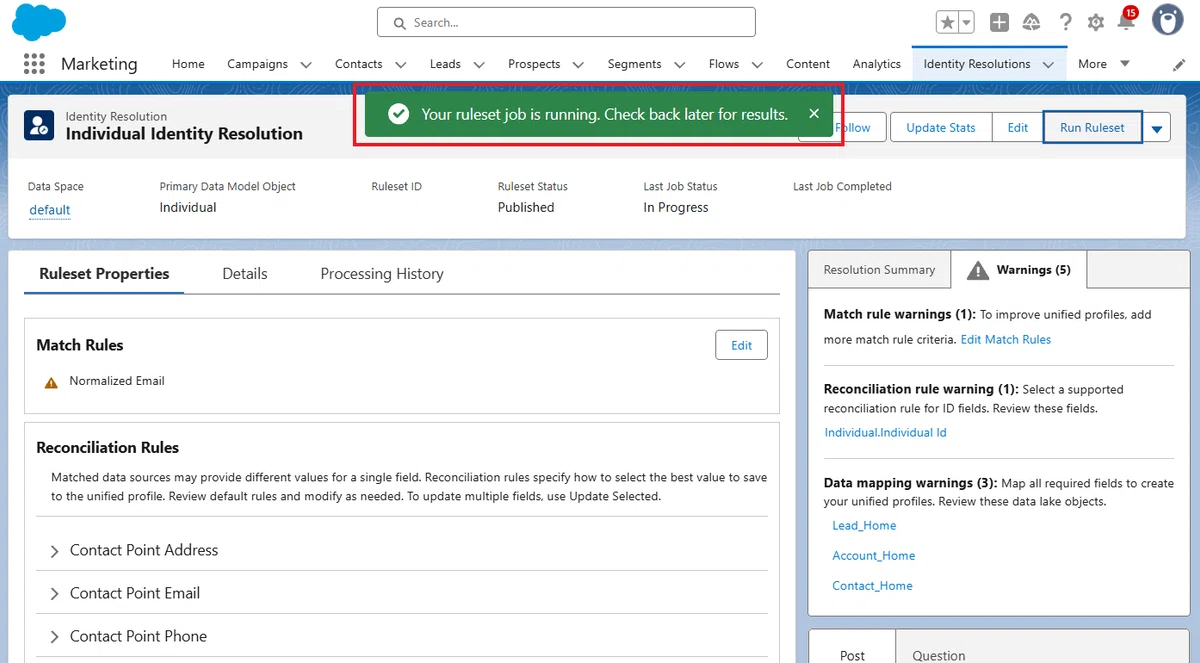Open the Contacts tab
Viewport: 1200px width, 663px height.
(x=359, y=64)
